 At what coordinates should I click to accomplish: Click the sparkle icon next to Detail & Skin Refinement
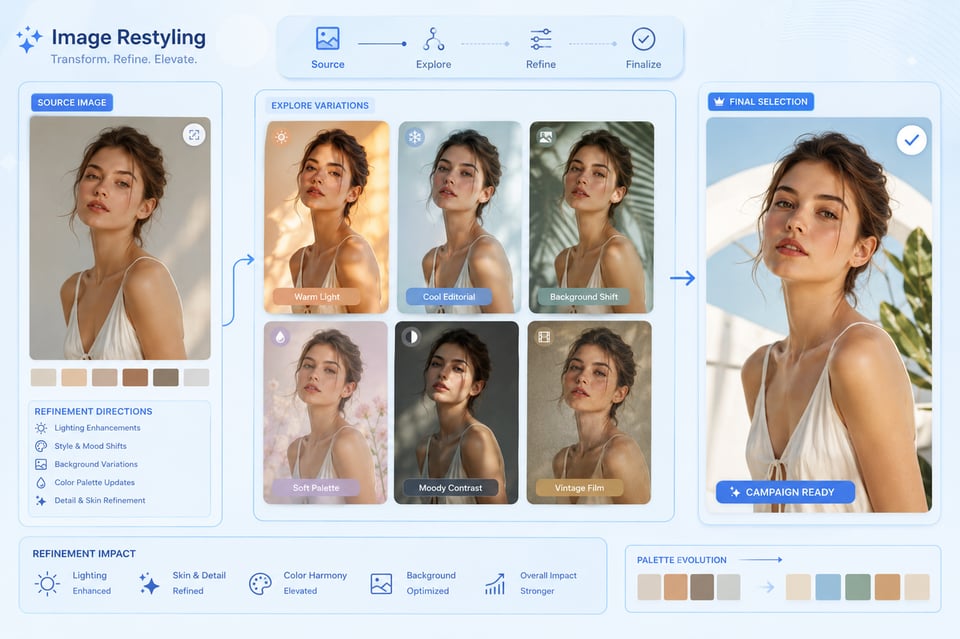coord(41,501)
